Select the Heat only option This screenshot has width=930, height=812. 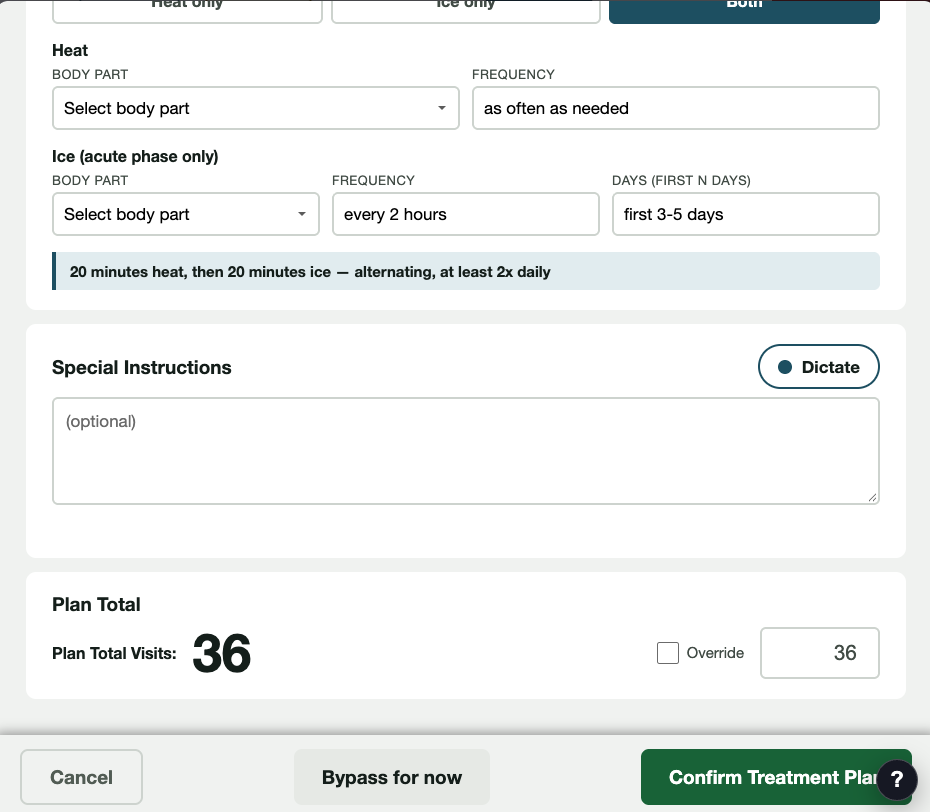187,11
